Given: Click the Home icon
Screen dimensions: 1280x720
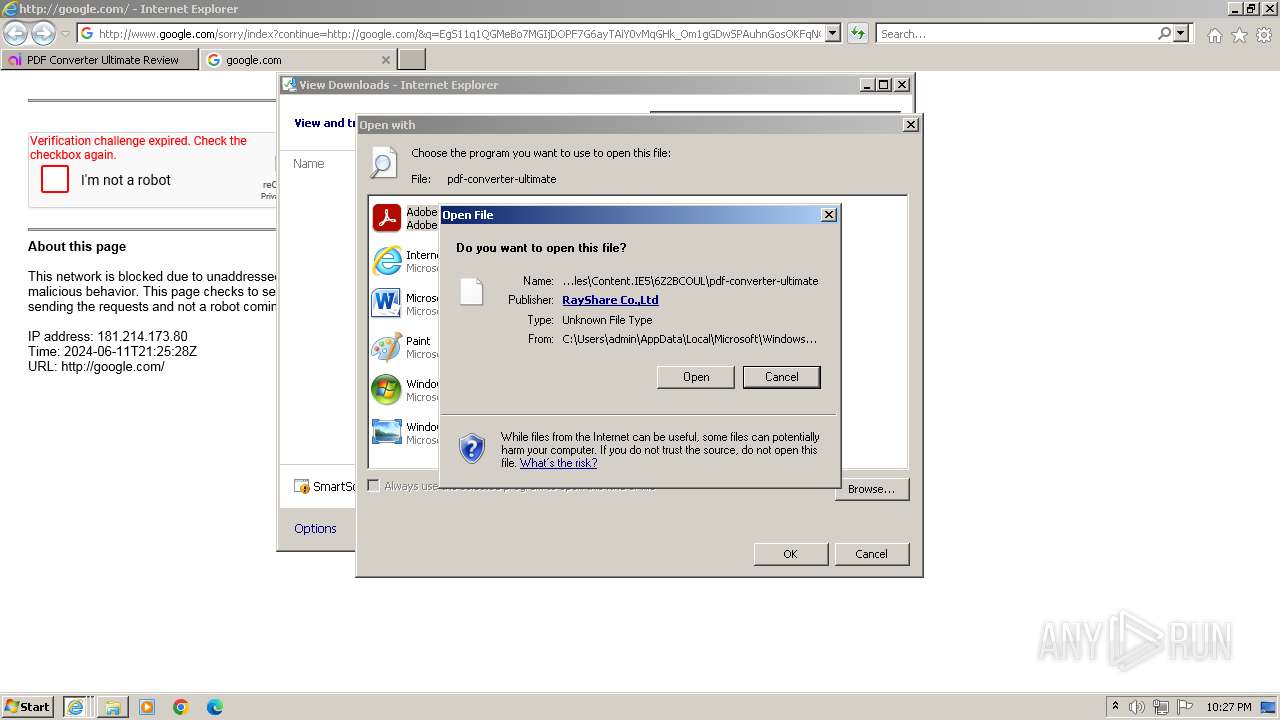Looking at the screenshot, I should click(1214, 35).
